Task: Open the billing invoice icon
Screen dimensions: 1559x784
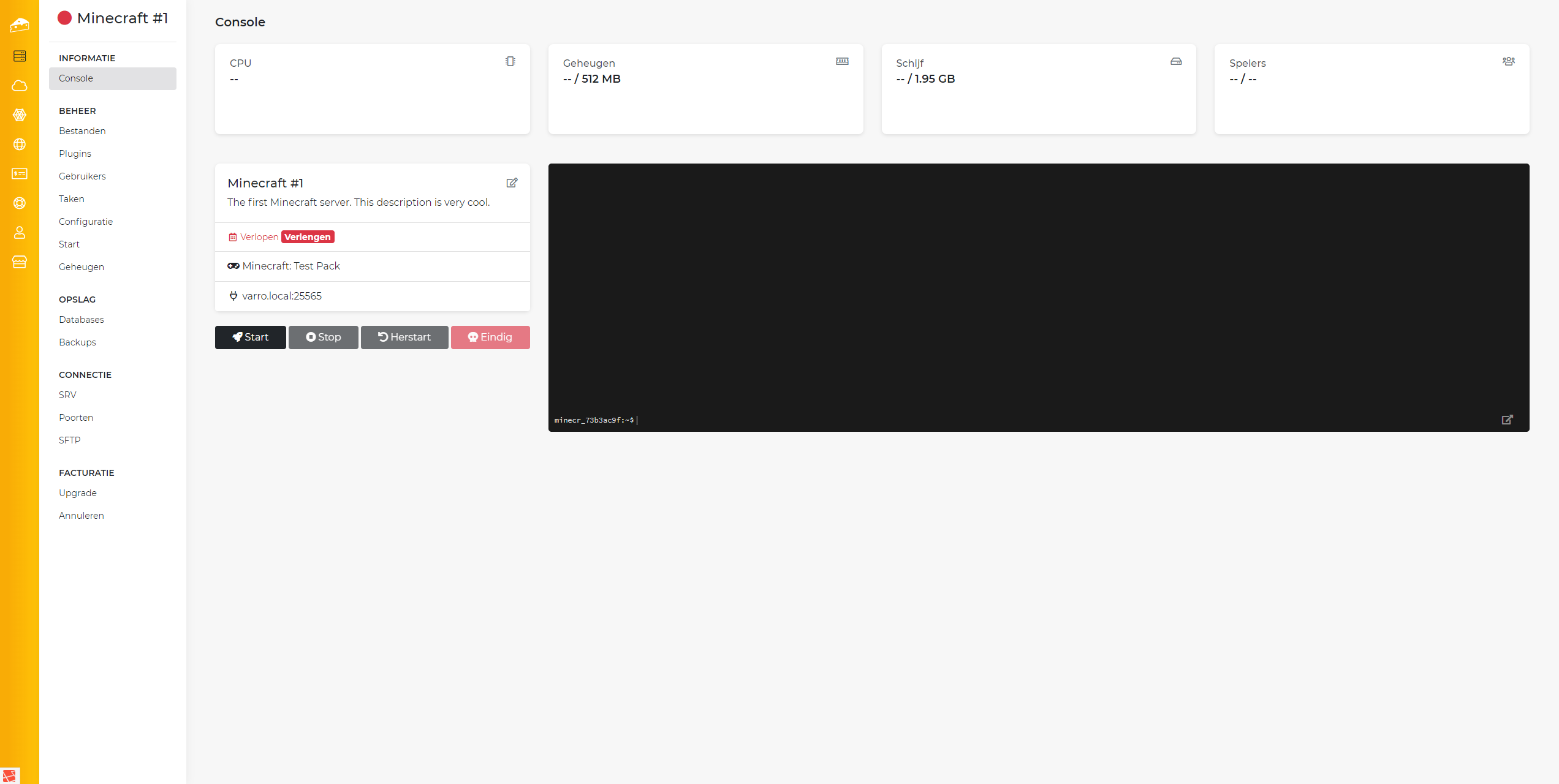Action: click(x=20, y=174)
